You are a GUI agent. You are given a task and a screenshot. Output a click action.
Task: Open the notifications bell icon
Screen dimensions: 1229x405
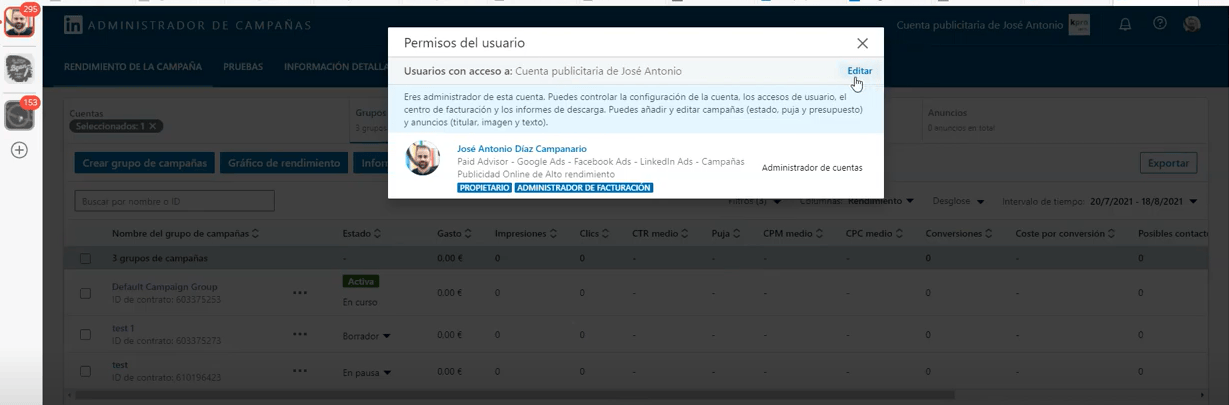pyautogui.click(x=1125, y=25)
